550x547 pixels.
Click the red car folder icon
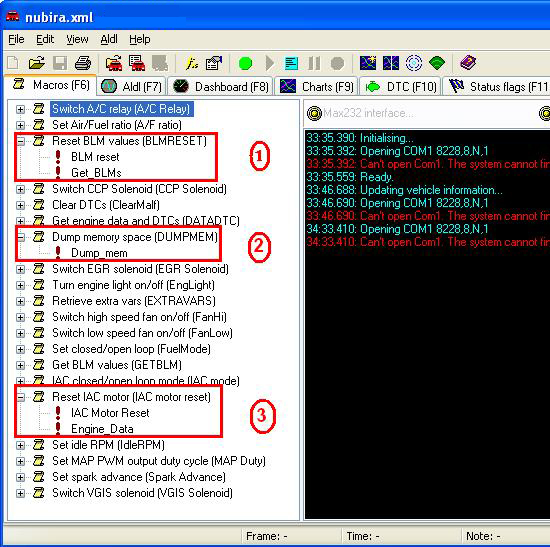click(x=114, y=63)
